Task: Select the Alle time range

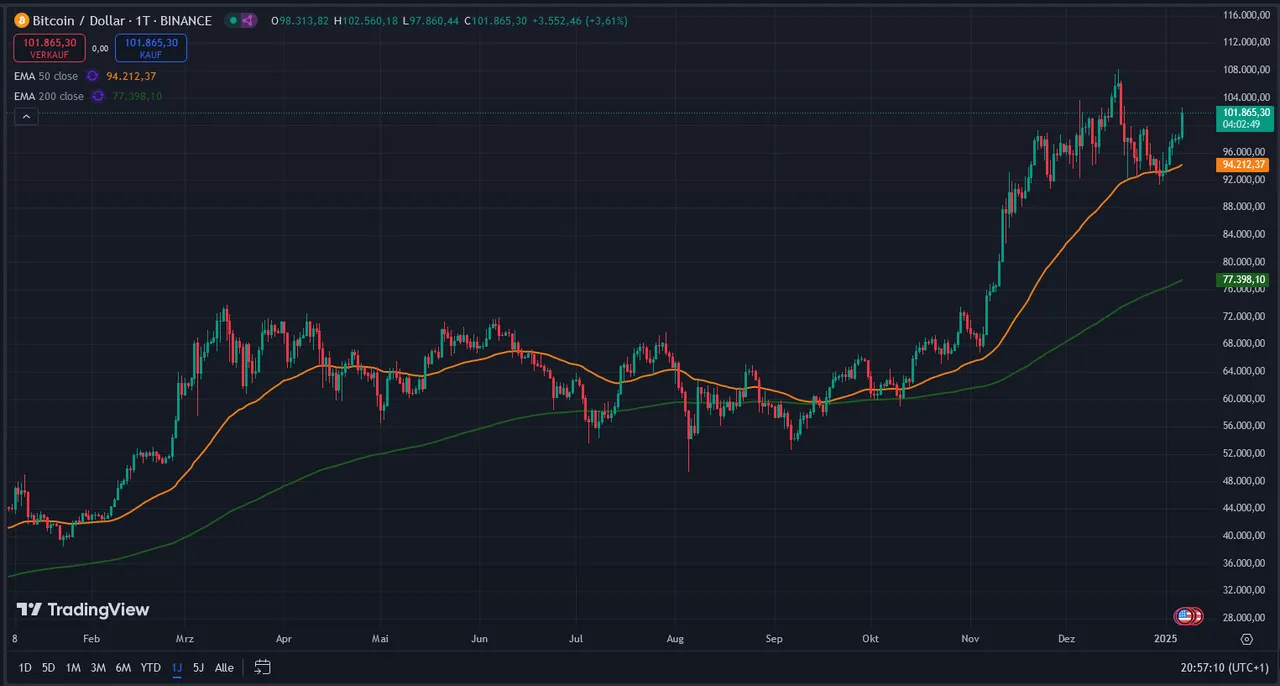Action: [225, 667]
